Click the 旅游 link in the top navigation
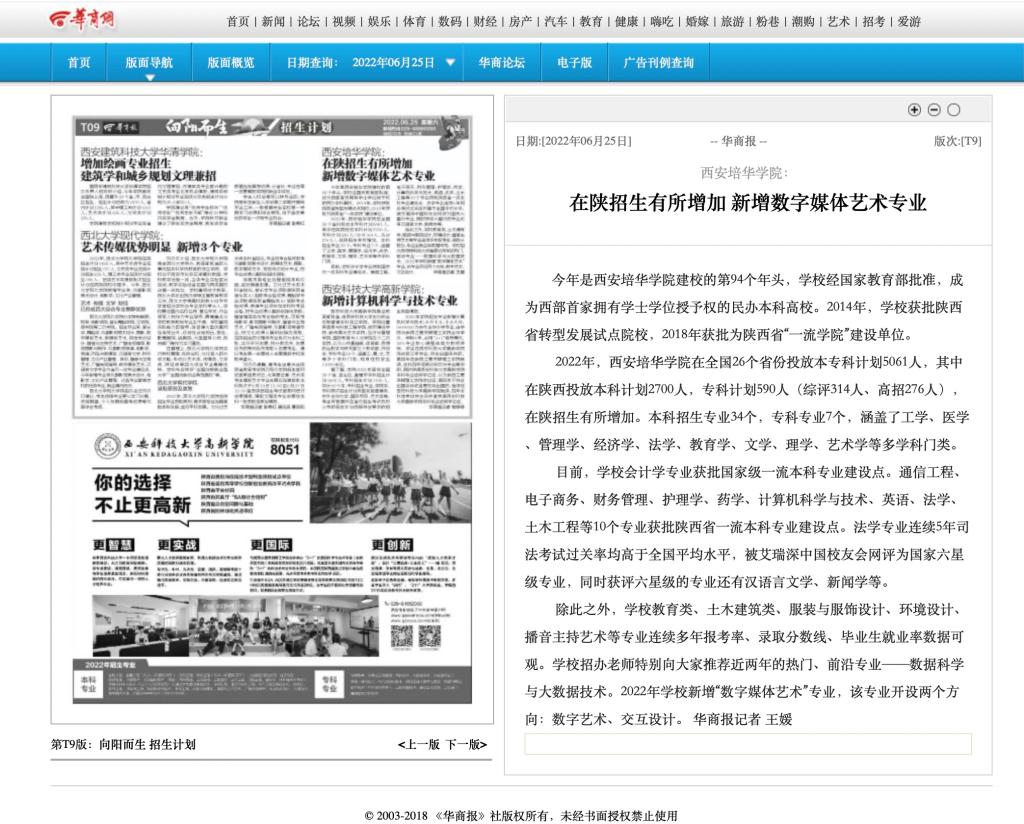Image resolution: width=1024 pixels, height=824 pixels. [733, 21]
